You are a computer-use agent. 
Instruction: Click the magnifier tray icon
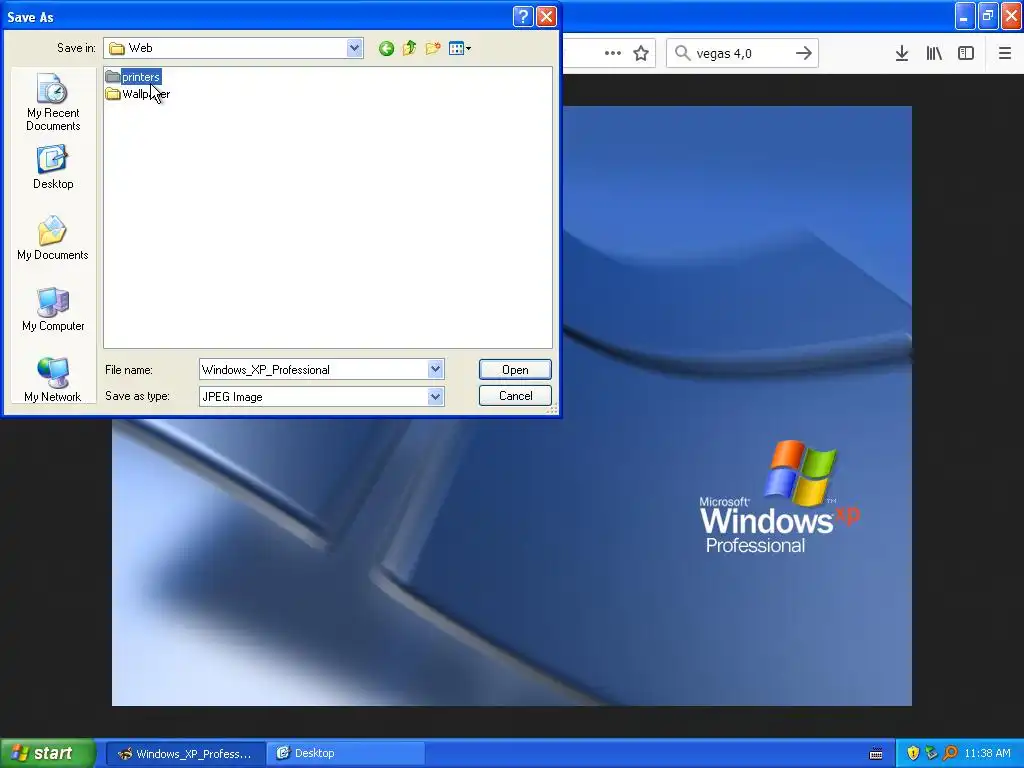coord(950,754)
